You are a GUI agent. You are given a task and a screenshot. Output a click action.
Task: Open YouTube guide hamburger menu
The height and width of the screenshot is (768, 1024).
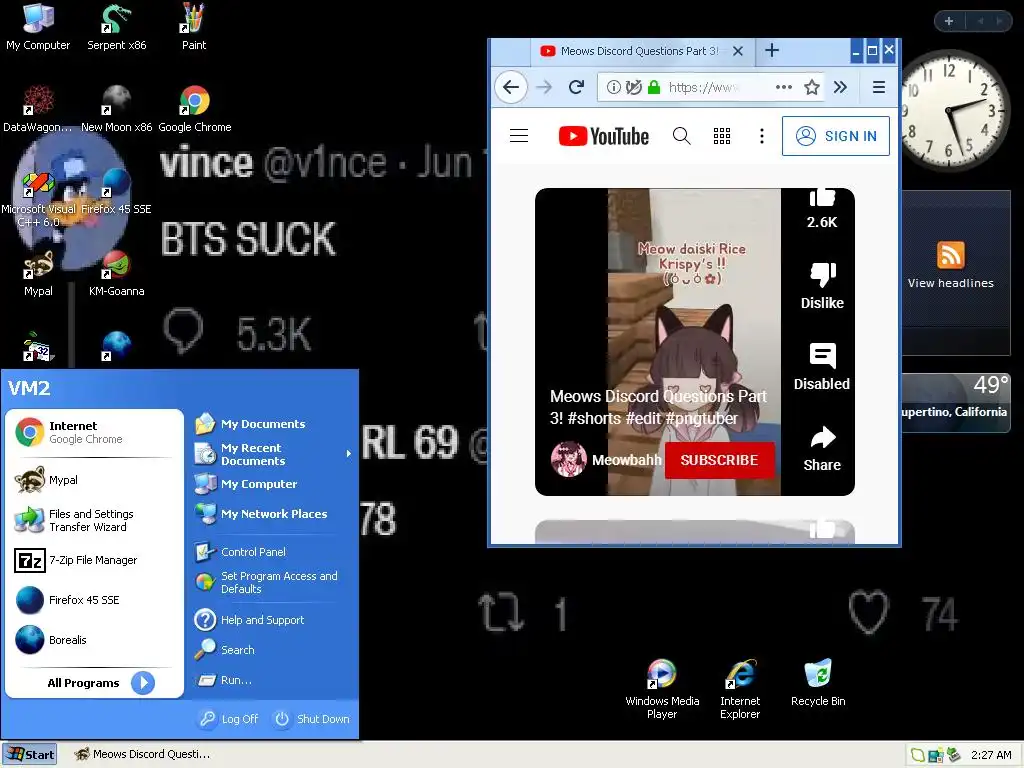(x=519, y=136)
